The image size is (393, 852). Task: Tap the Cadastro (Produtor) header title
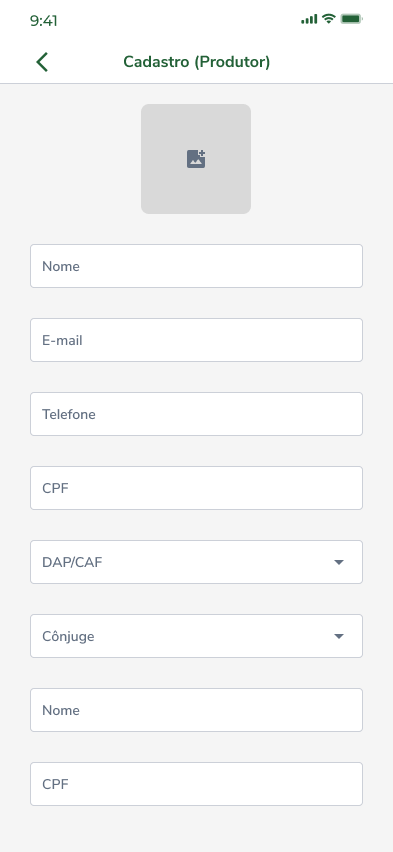point(197,62)
